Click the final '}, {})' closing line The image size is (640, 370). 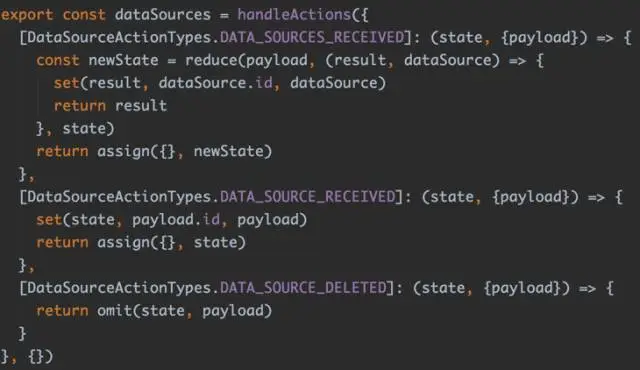click(27, 357)
